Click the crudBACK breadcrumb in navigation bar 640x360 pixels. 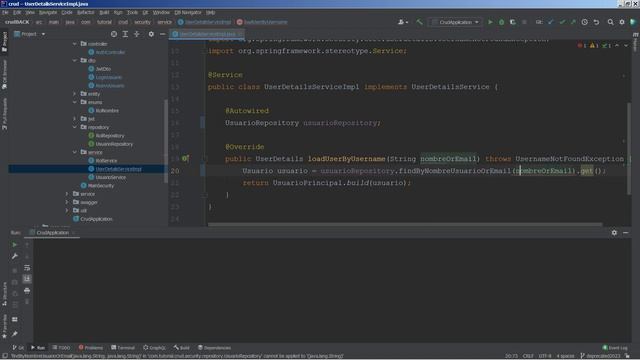click(17, 22)
